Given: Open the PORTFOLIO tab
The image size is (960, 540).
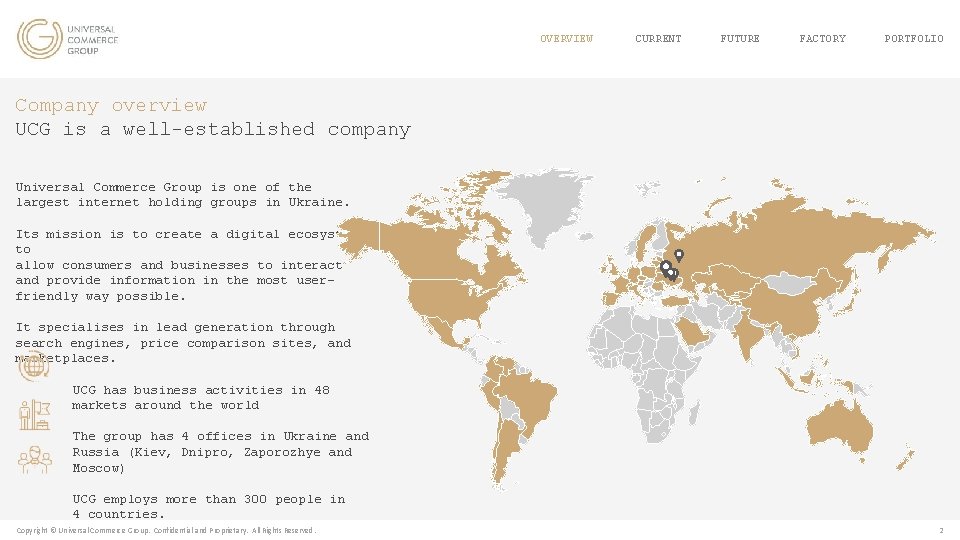Looking at the screenshot, I should pyautogui.click(x=913, y=39).
